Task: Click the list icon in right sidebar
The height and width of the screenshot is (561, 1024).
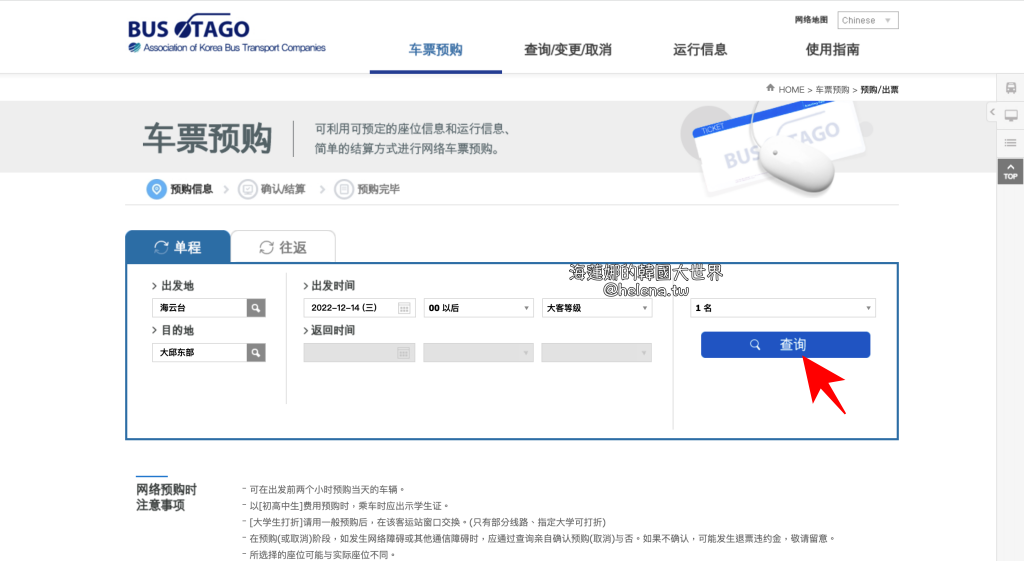Action: pyautogui.click(x=1010, y=143)
